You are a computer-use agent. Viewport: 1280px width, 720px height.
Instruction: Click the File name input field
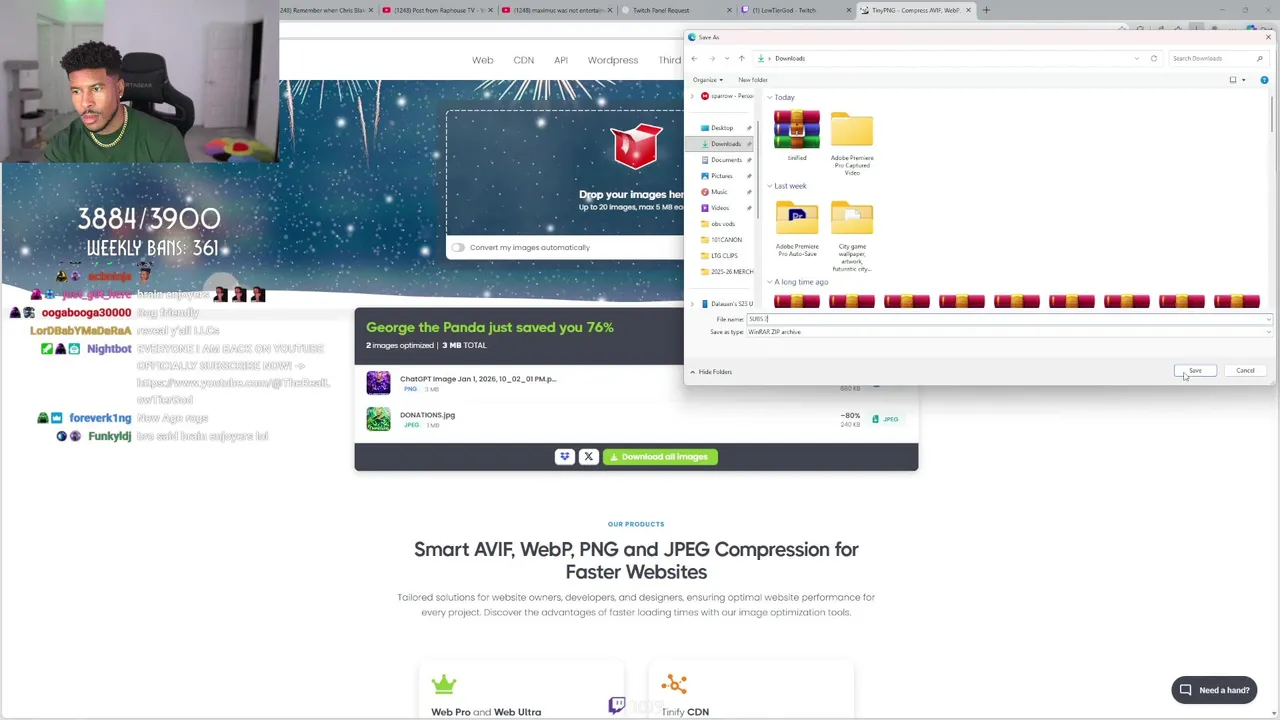(1009, 319)
